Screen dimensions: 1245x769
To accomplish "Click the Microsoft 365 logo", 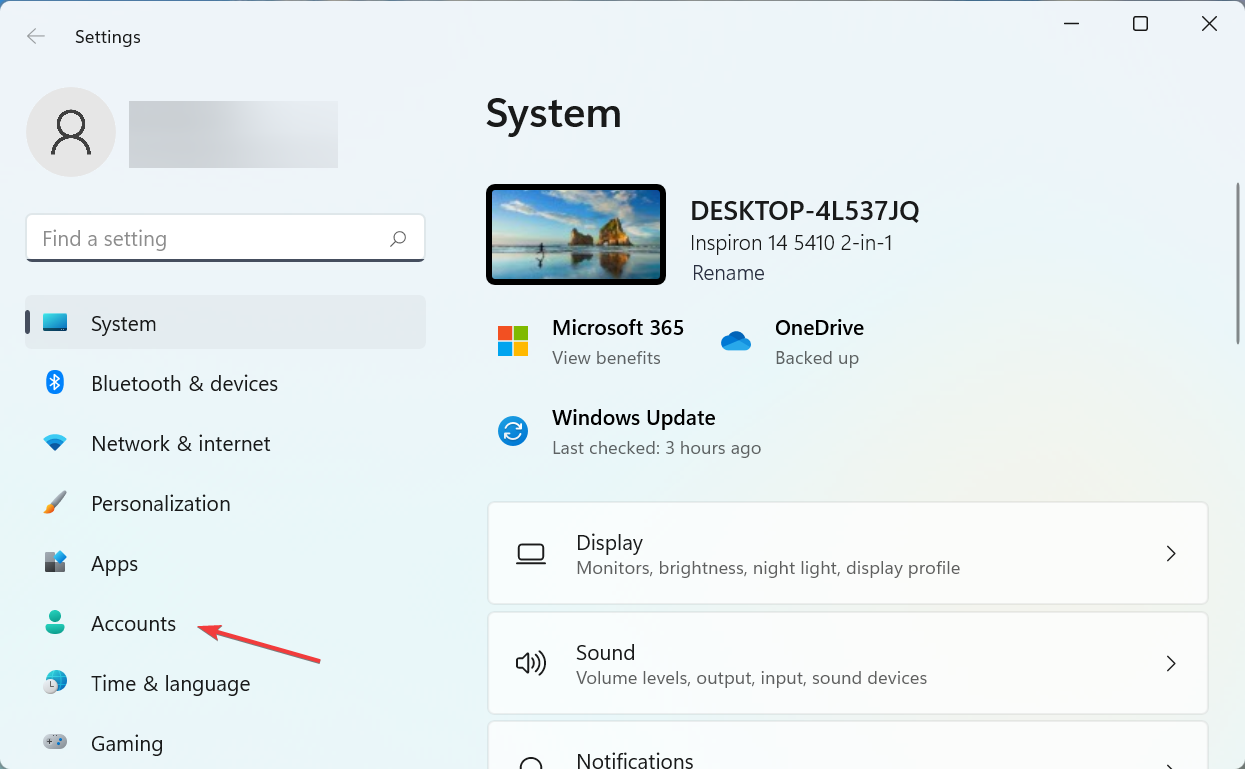I will [513, 341].
